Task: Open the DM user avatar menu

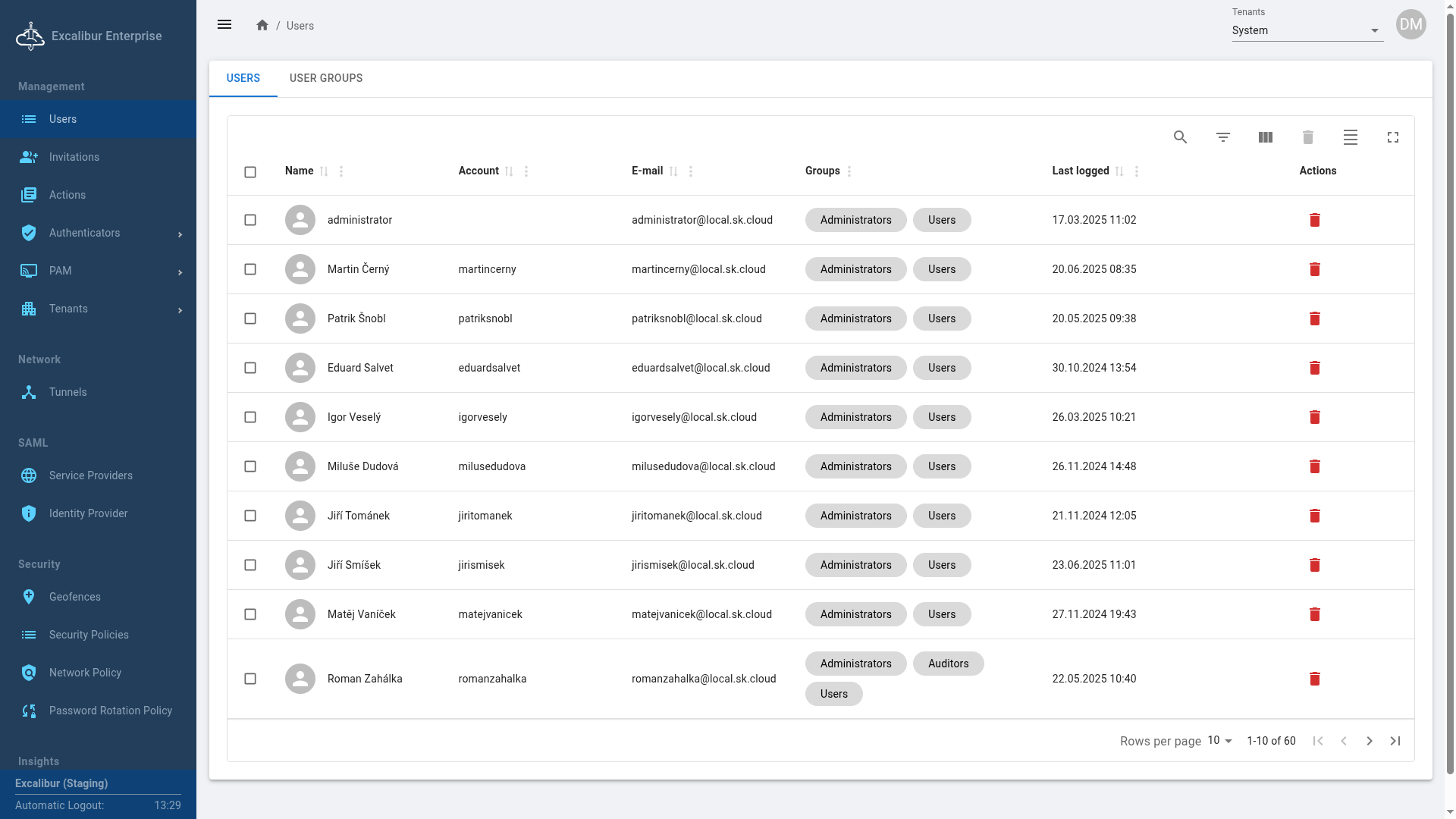Action: [x=1410, y=25]
